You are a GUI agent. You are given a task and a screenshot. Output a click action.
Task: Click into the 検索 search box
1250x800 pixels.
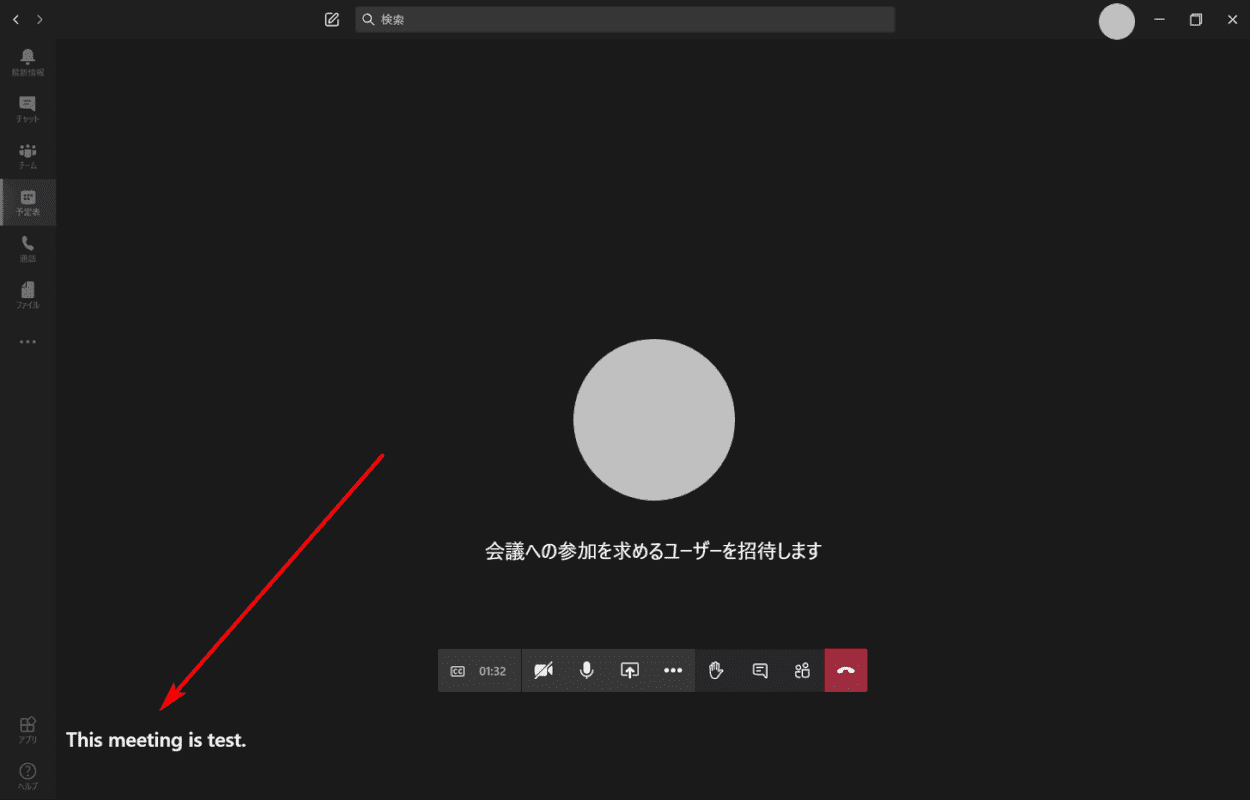(x=625, y=19)
